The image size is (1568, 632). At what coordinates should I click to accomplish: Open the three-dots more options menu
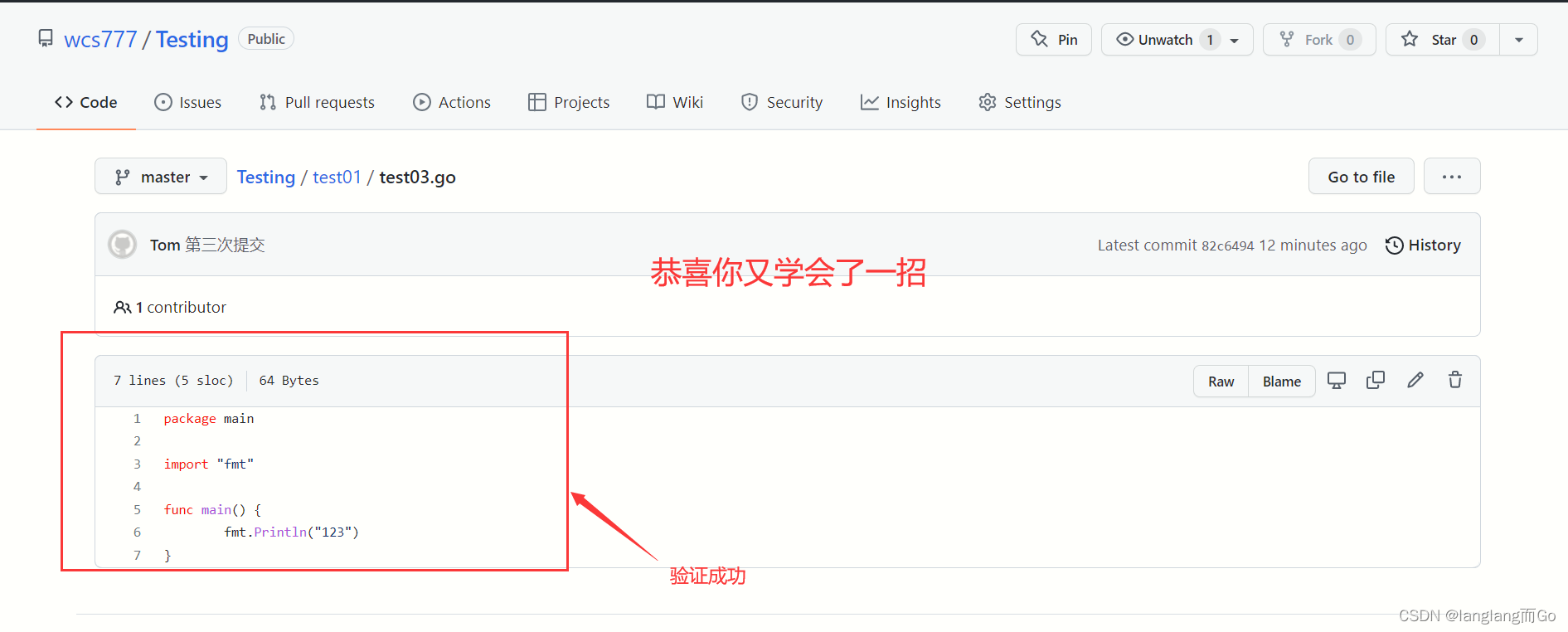[1452, 177]
